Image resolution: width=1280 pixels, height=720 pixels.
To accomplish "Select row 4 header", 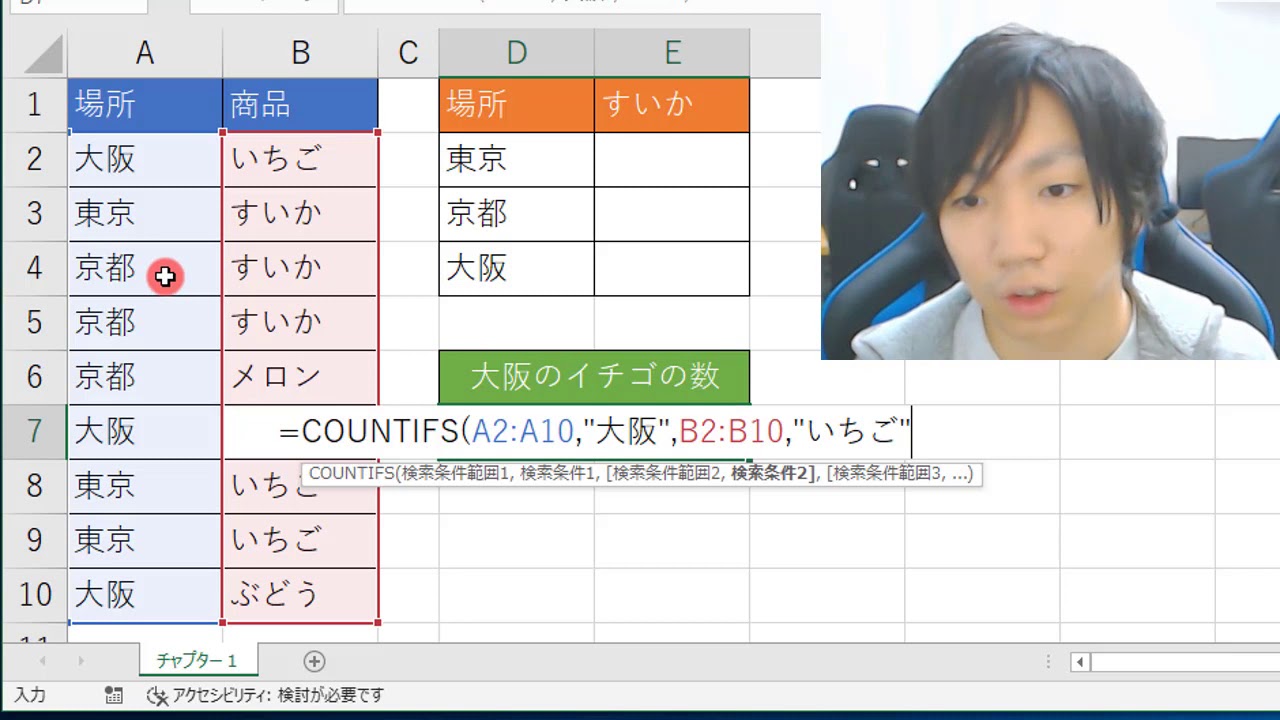I will click(x=34, y=268).
